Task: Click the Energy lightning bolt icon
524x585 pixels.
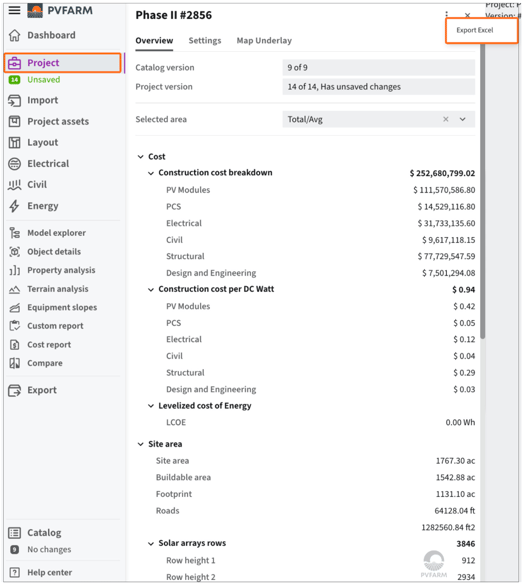Action: pos(15,206)
